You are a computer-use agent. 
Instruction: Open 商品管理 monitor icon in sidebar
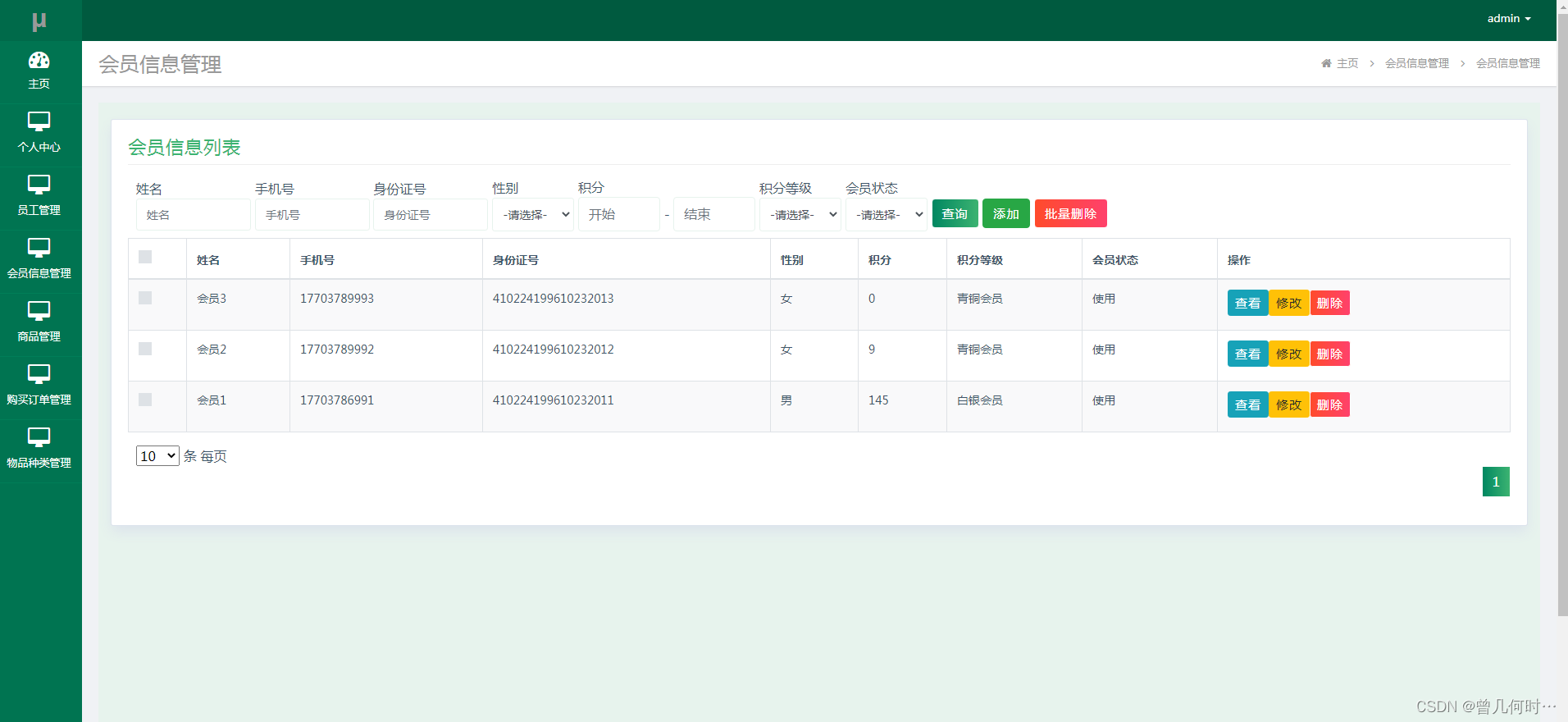click(x=39, y=311)
